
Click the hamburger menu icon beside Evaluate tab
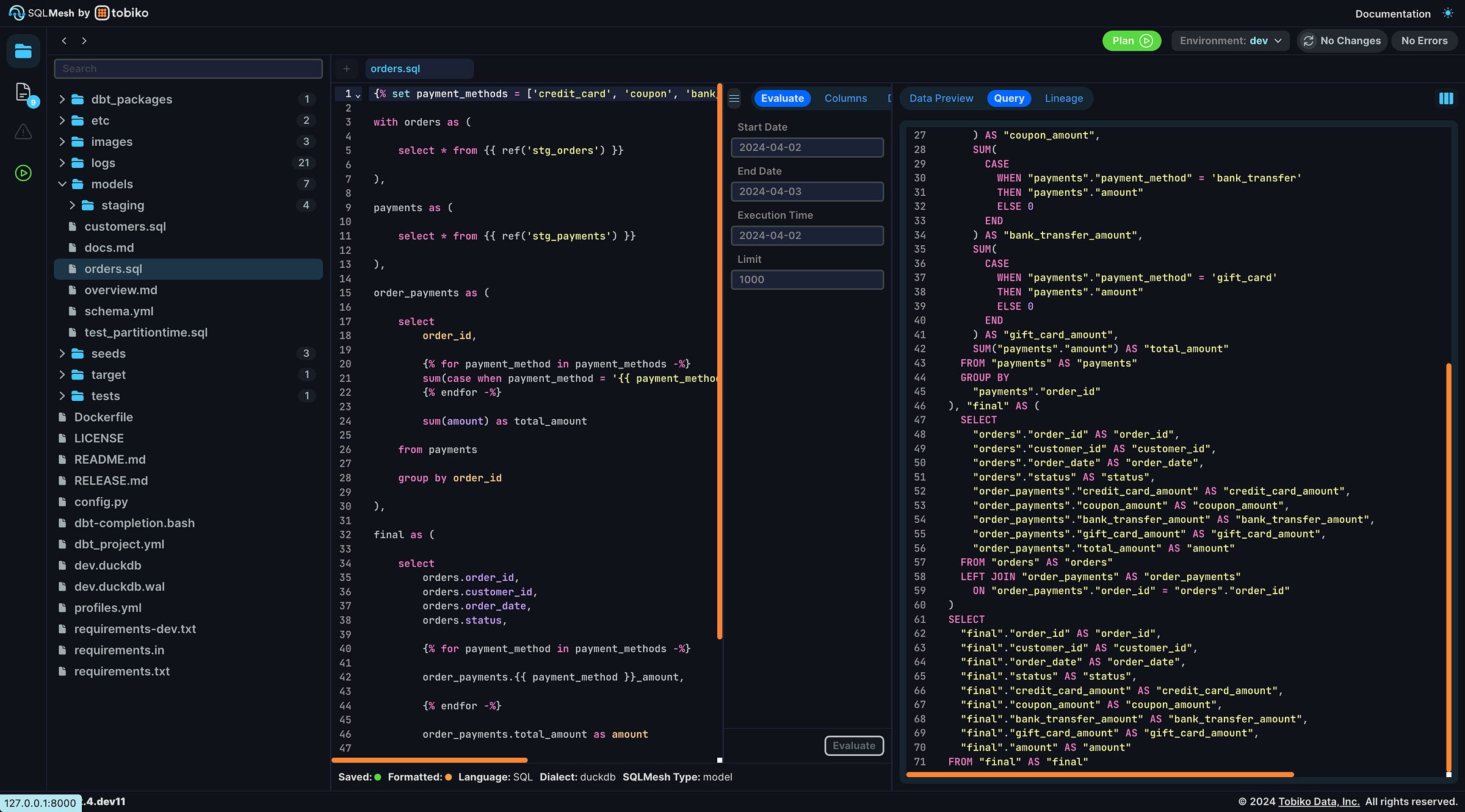[x=734, y=98]
